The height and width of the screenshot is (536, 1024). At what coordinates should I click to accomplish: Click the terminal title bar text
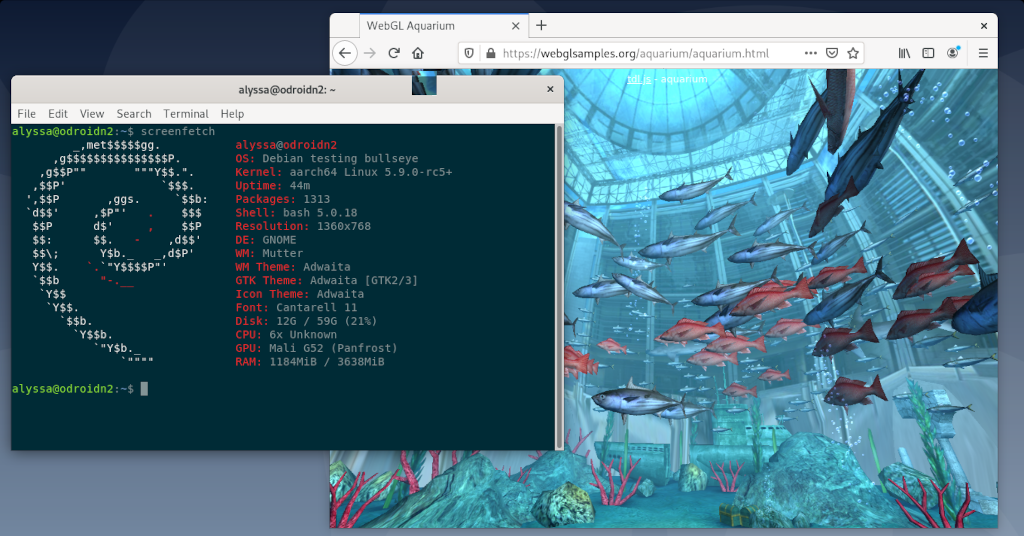(287, 89)
